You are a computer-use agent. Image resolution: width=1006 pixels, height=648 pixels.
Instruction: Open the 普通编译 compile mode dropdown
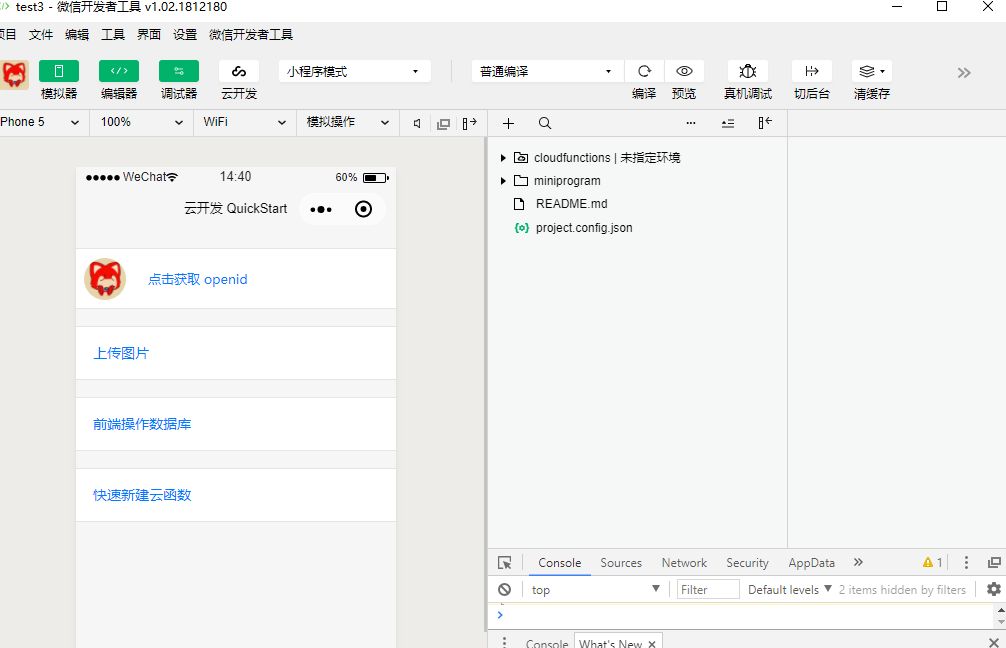click(x=547, y=71)
